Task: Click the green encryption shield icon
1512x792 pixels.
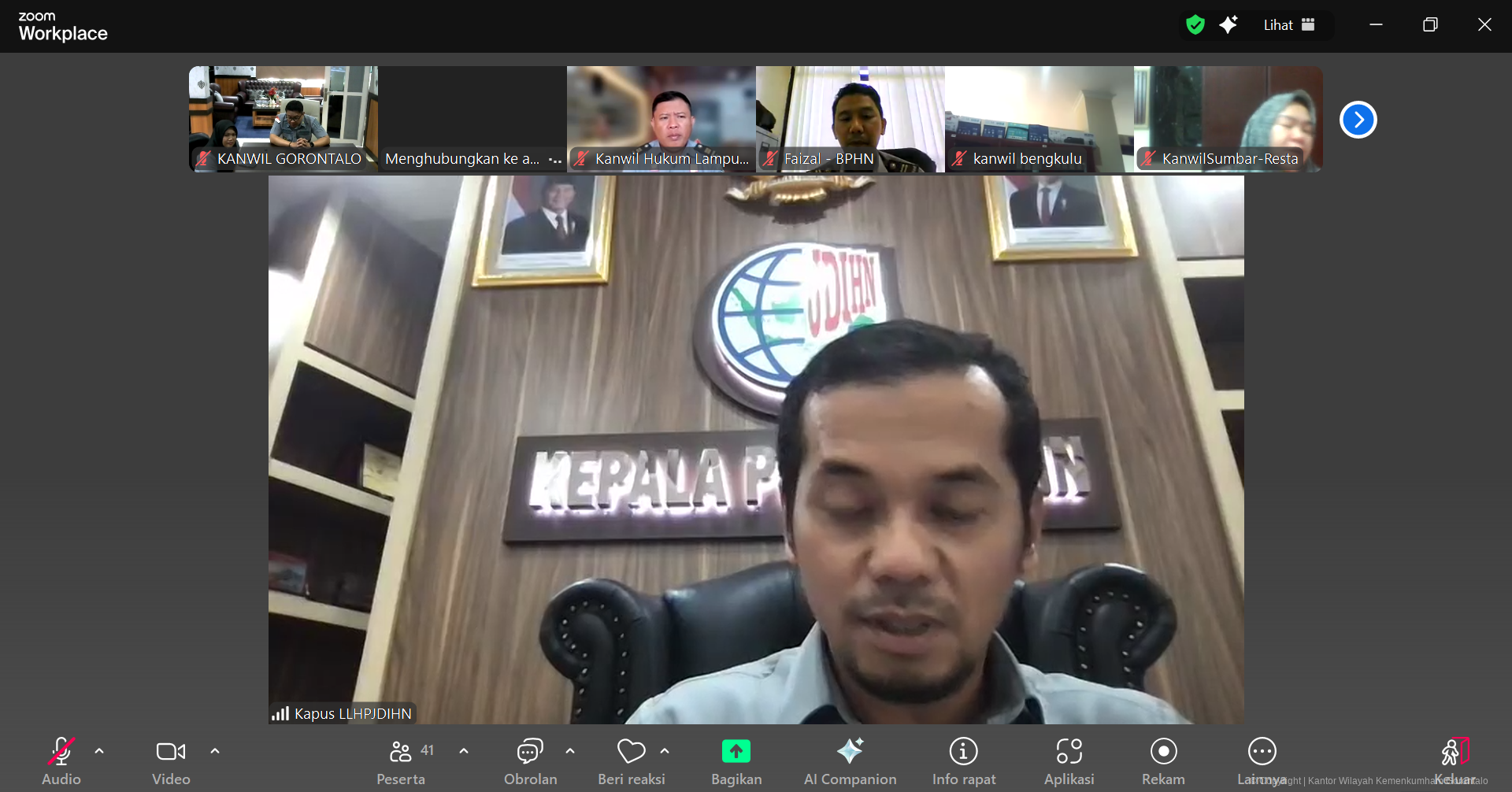Action: coord(1195,25)
